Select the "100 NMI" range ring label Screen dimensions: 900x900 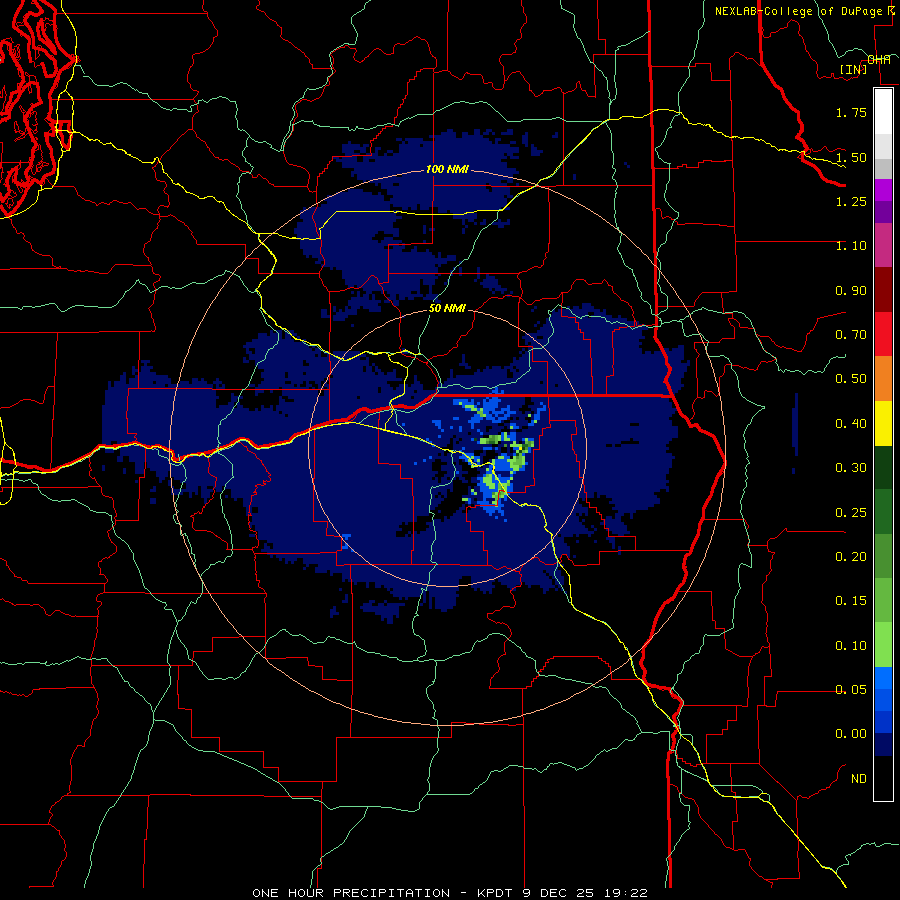[447, 169]
